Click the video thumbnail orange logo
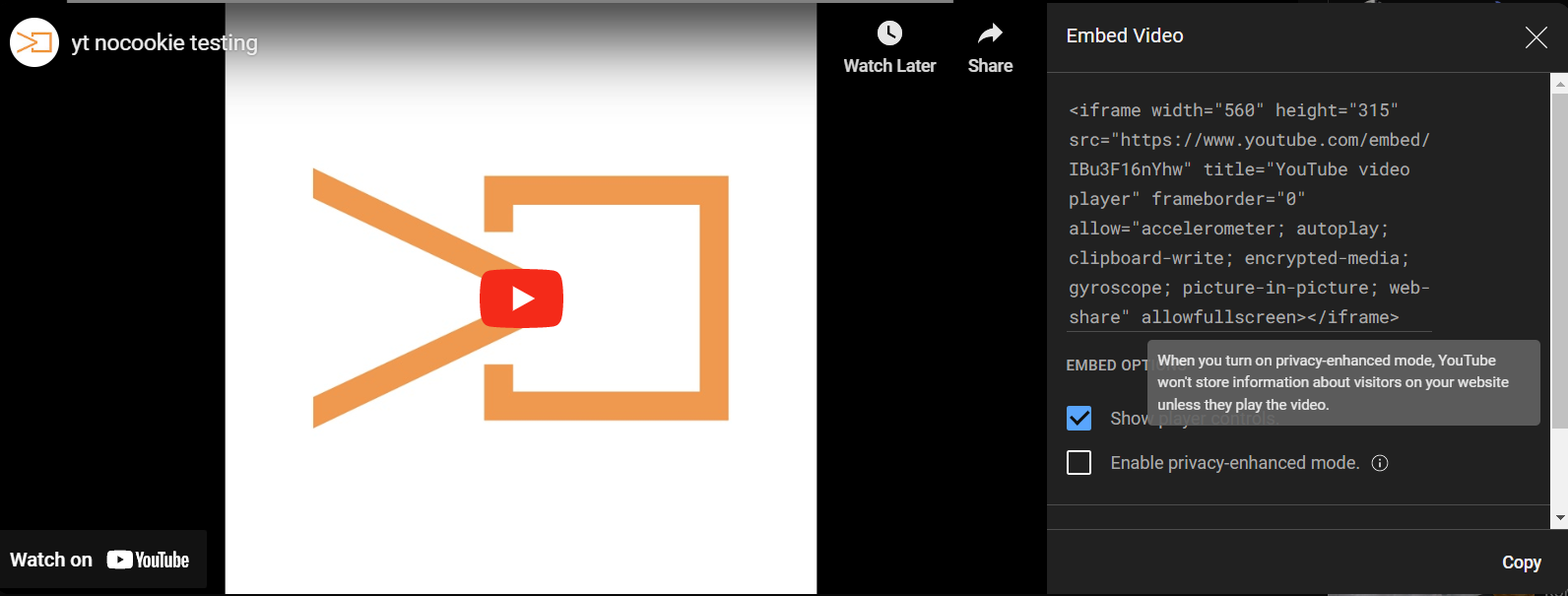 (520, 298)
